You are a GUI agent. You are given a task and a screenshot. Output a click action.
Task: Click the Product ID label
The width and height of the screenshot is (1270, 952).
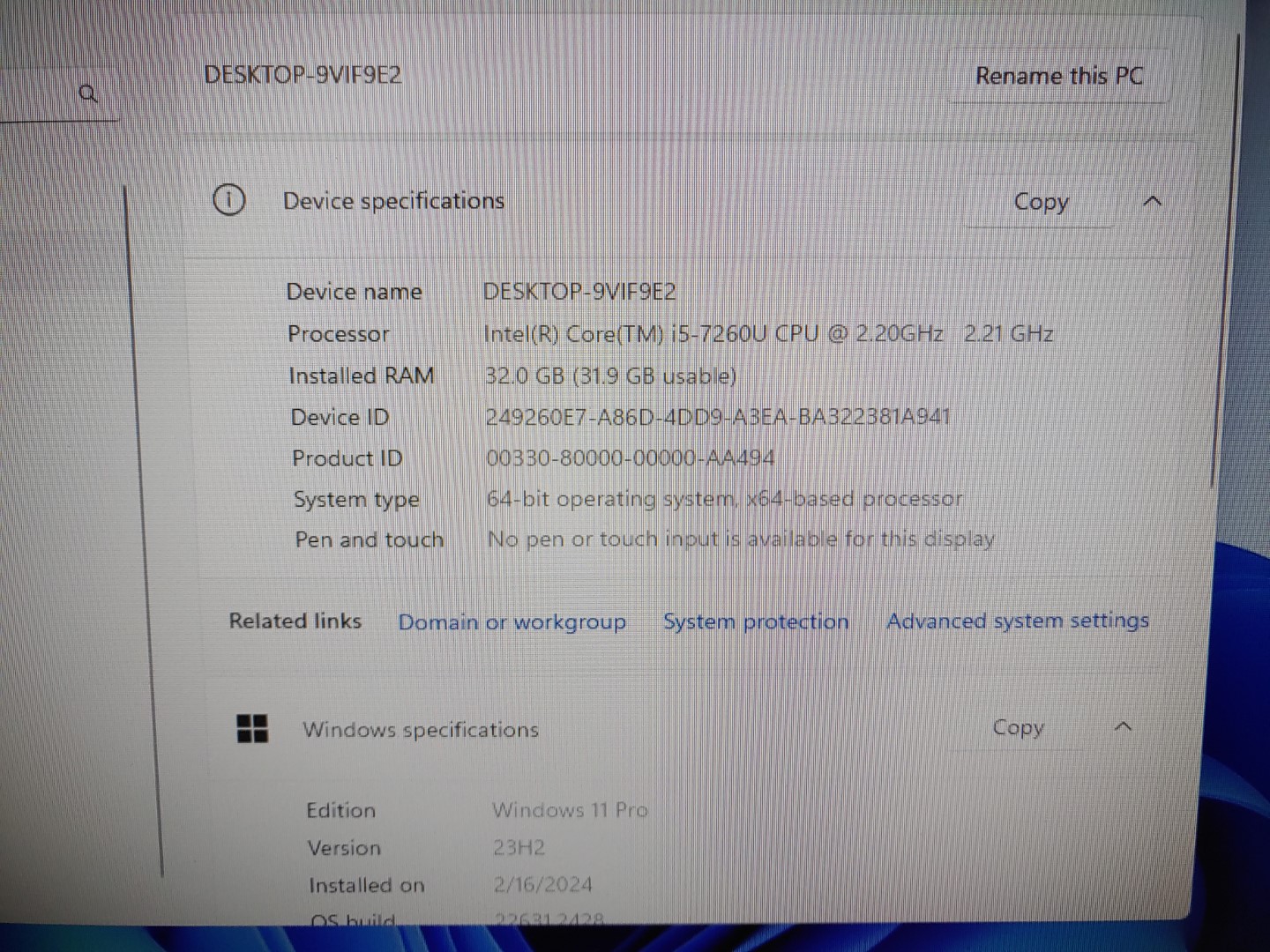(347, 458)
